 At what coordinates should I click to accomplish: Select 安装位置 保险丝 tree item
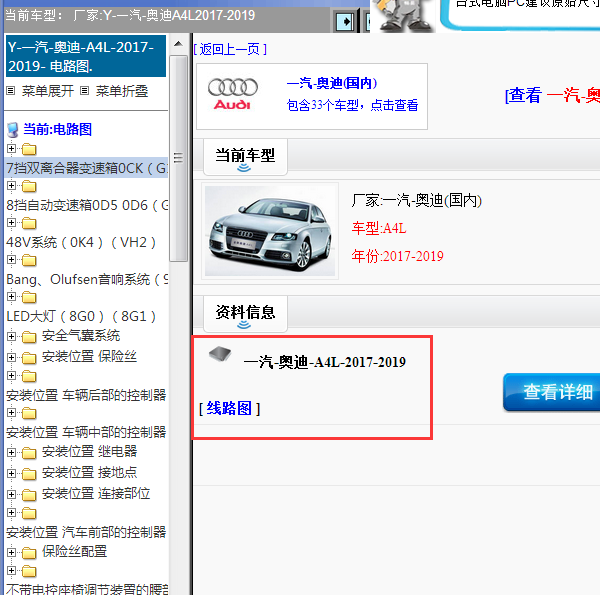tap(89, 356)
